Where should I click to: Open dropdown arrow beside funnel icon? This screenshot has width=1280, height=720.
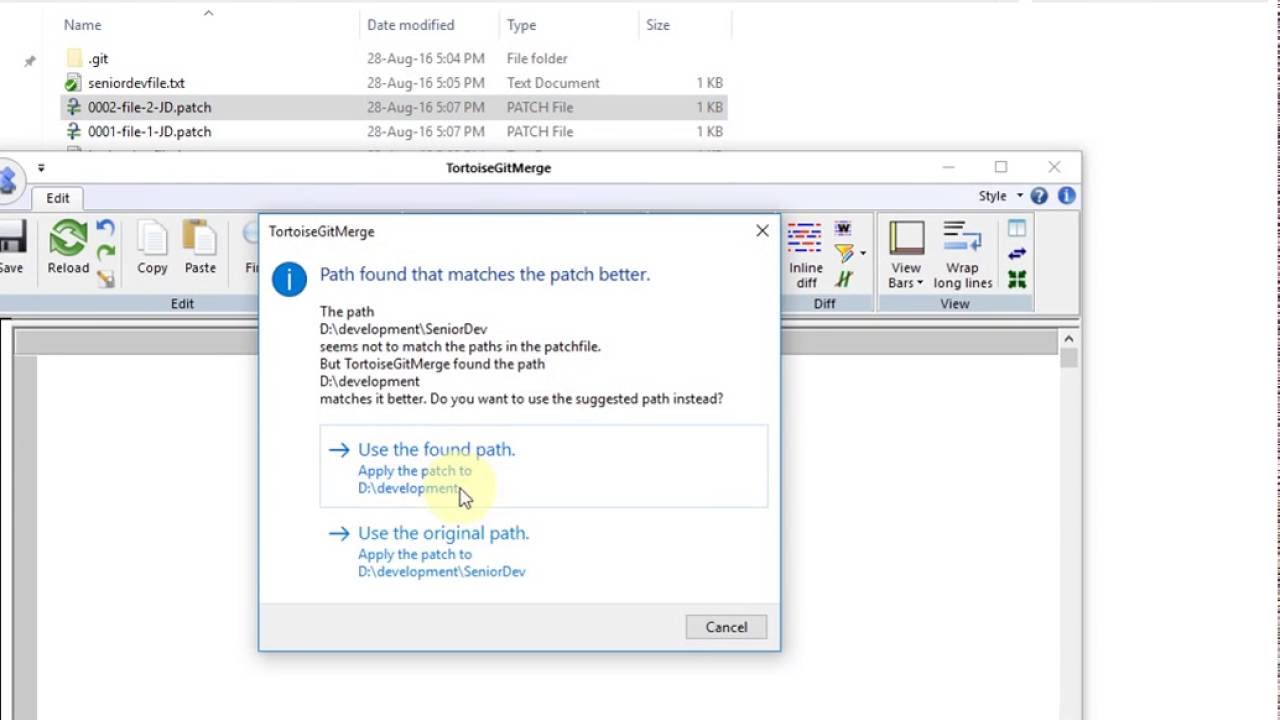(x=863, y=254)
